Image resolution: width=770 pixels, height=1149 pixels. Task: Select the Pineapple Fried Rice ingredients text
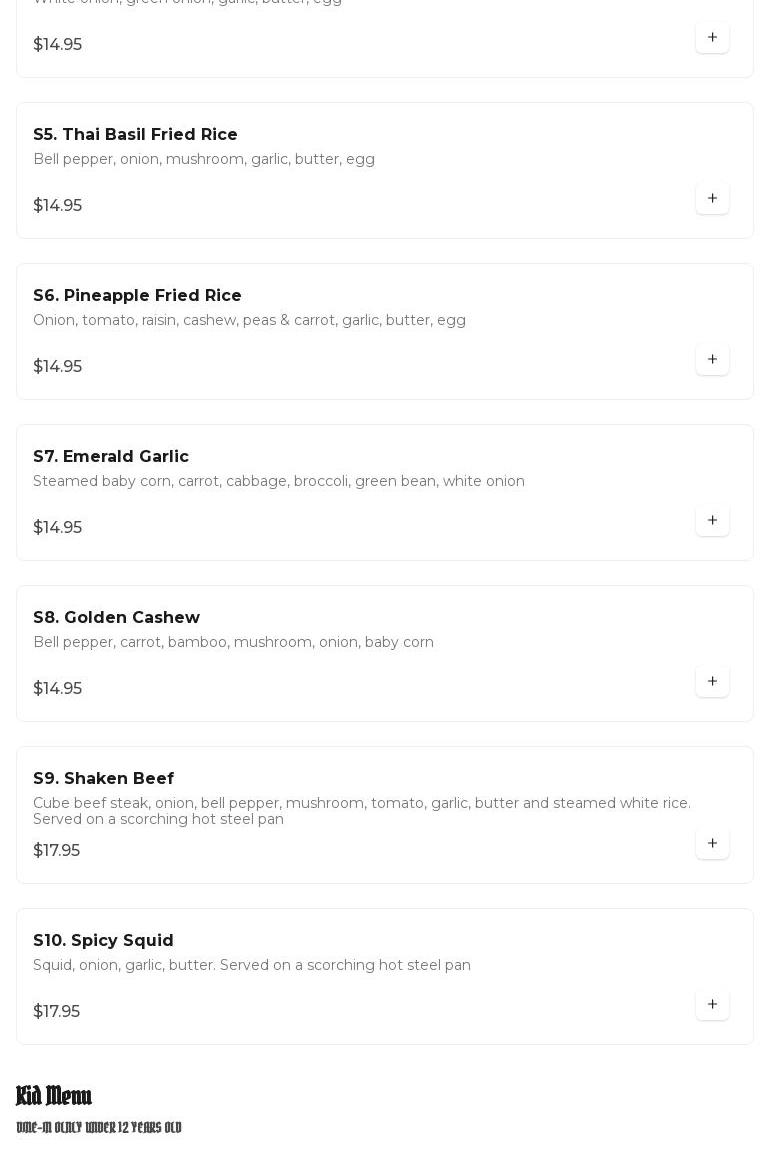(249, 320)
